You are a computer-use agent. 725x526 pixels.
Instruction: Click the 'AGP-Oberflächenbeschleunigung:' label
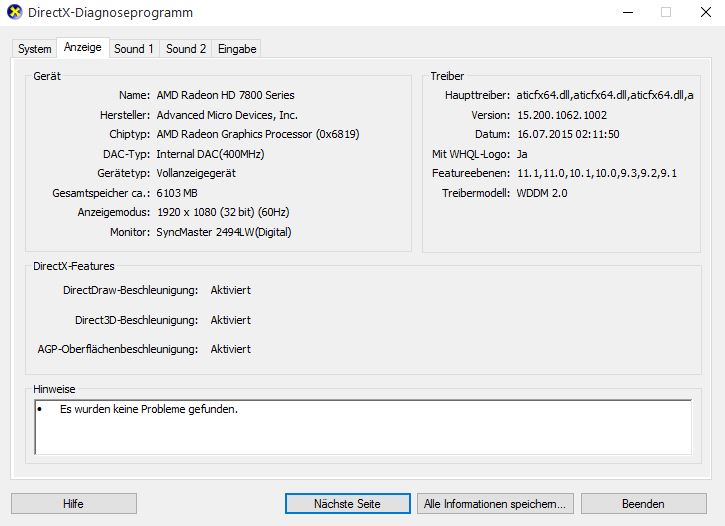(x=118, y=349)
